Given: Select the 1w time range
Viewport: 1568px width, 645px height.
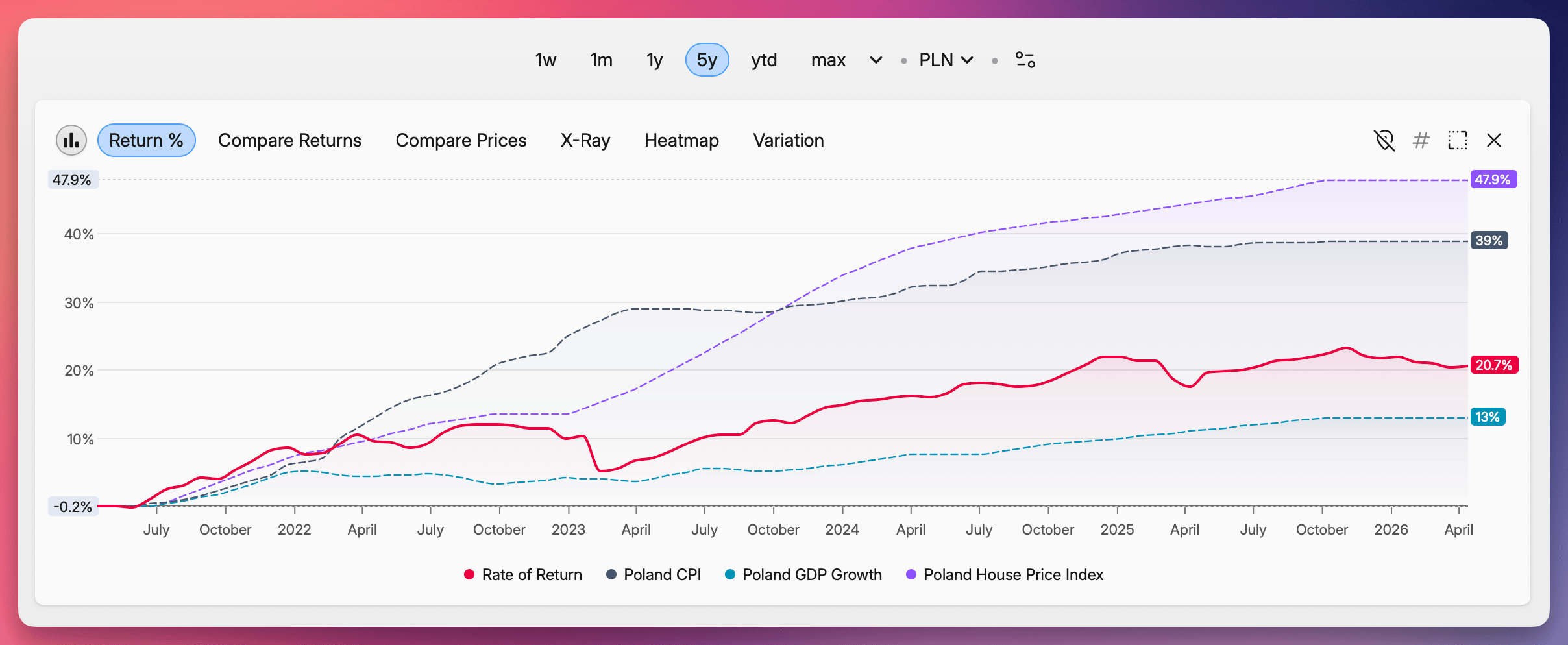Looking at the screenshot, I should (545, 60).
